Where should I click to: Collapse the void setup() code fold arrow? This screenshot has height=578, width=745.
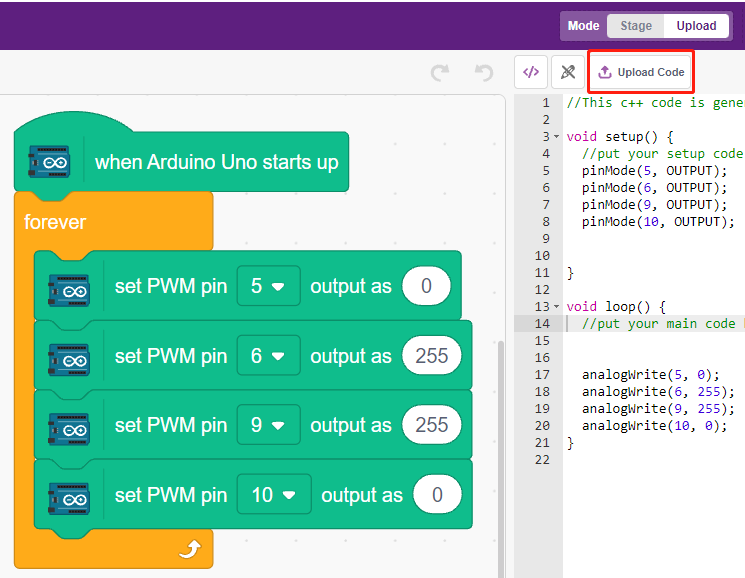pyautogui.click(x=556, y=137)
